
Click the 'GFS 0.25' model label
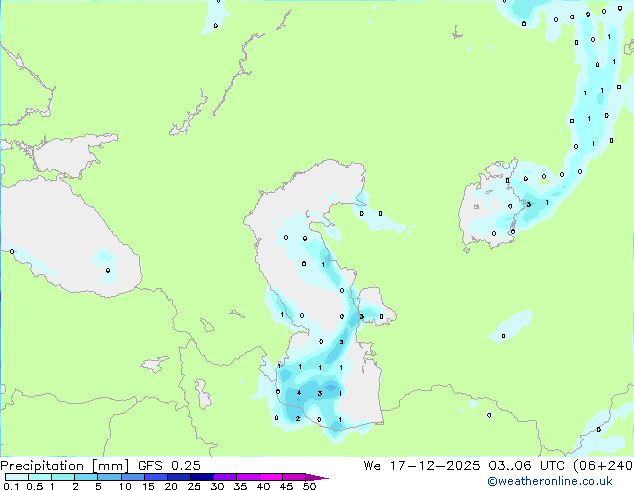pos(169,466)
